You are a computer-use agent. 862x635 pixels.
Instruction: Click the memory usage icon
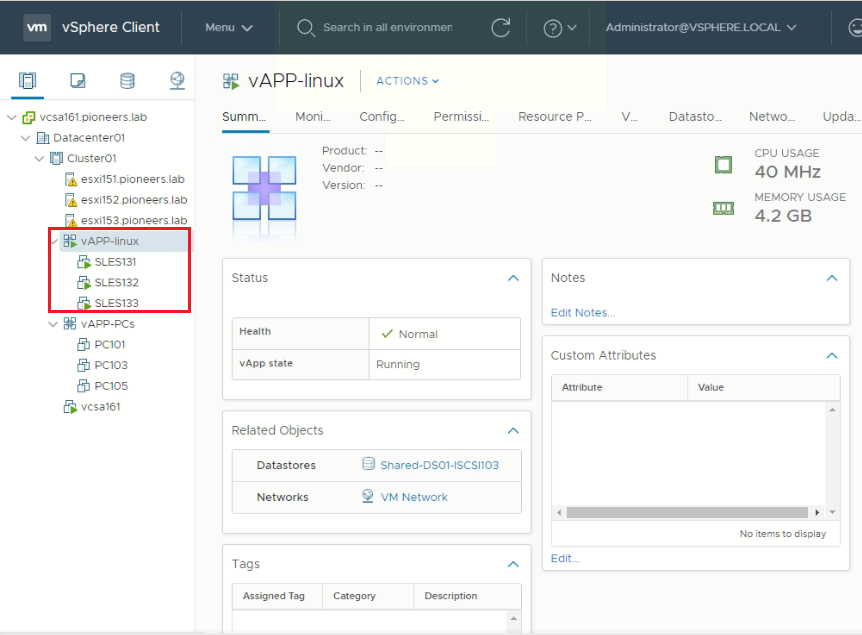coord(723,208)
